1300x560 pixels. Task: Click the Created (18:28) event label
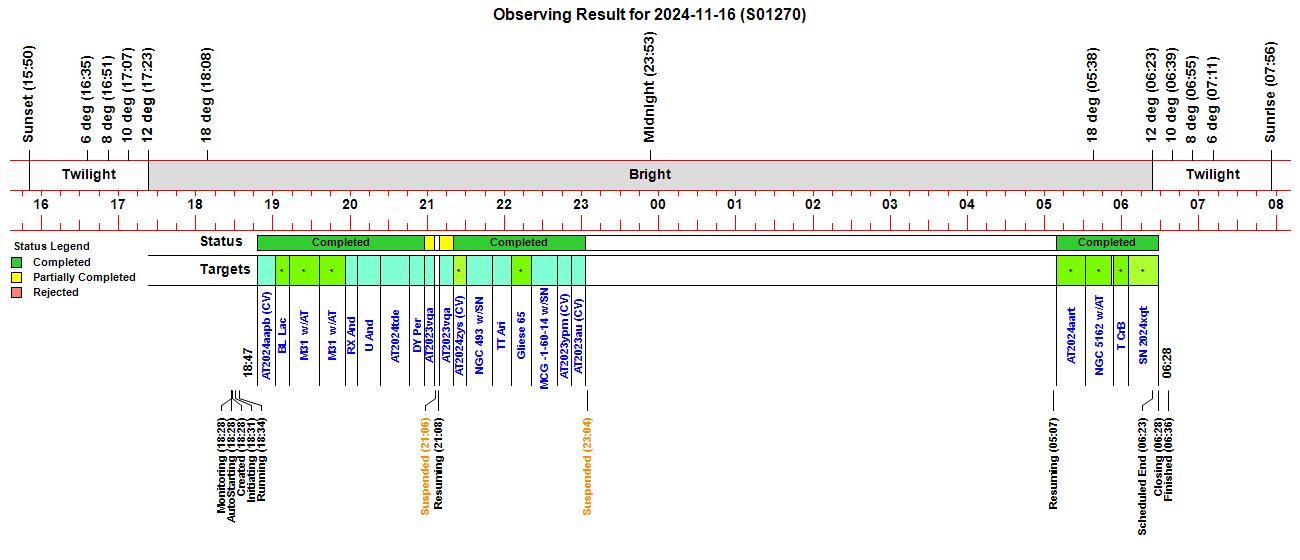tap(242, 457)
